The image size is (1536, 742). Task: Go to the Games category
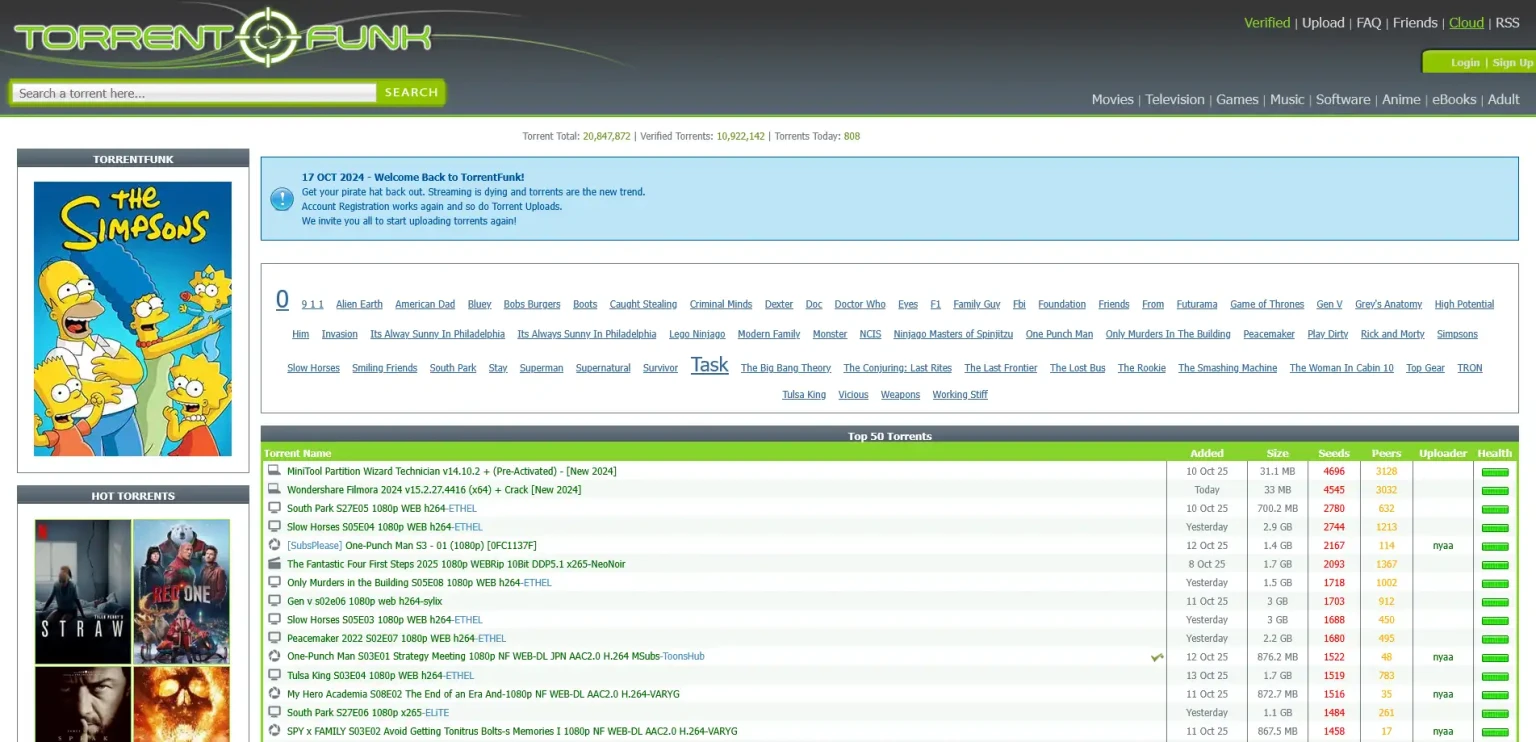1237,99
